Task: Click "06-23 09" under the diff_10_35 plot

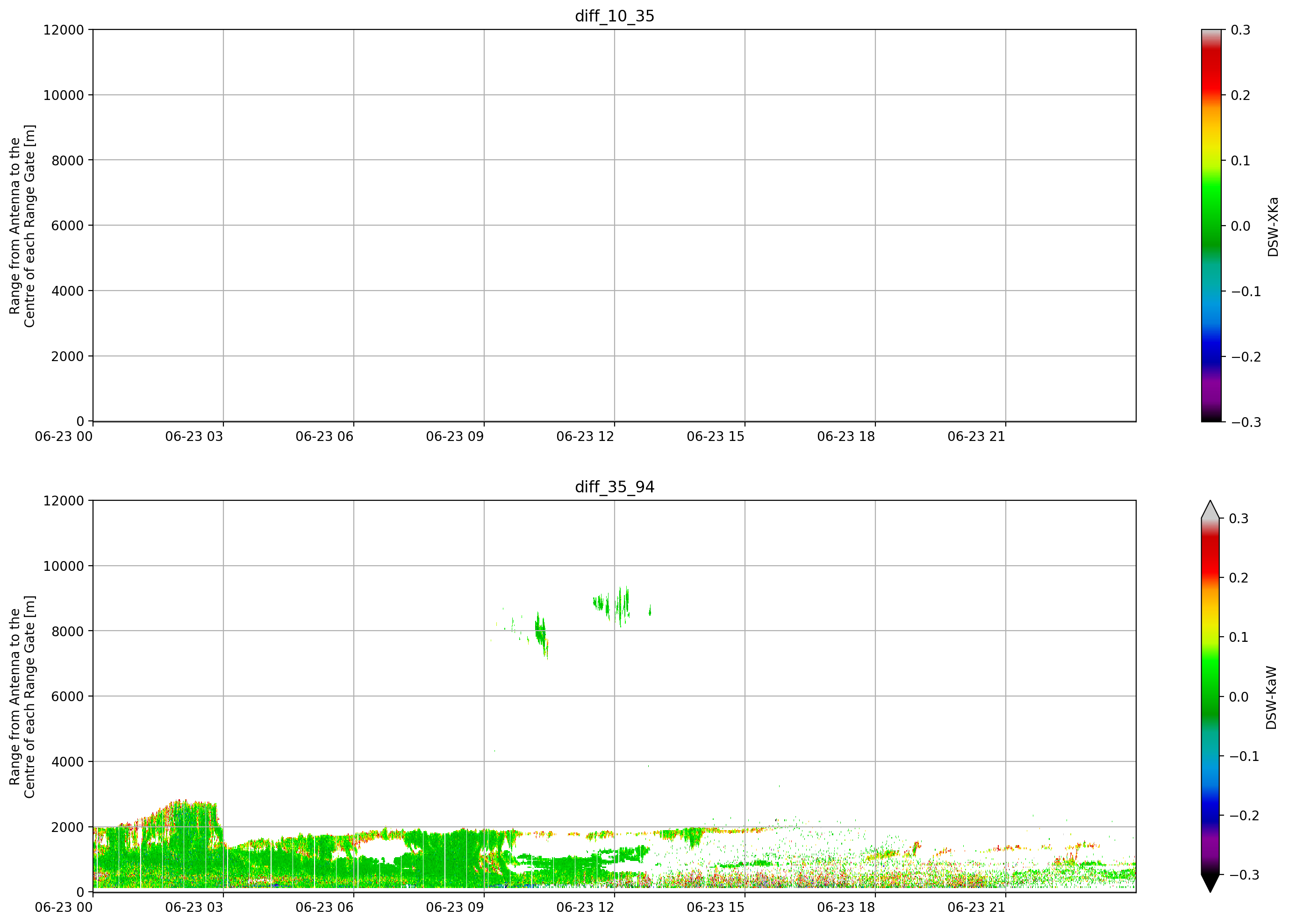Action: (455, 436)
